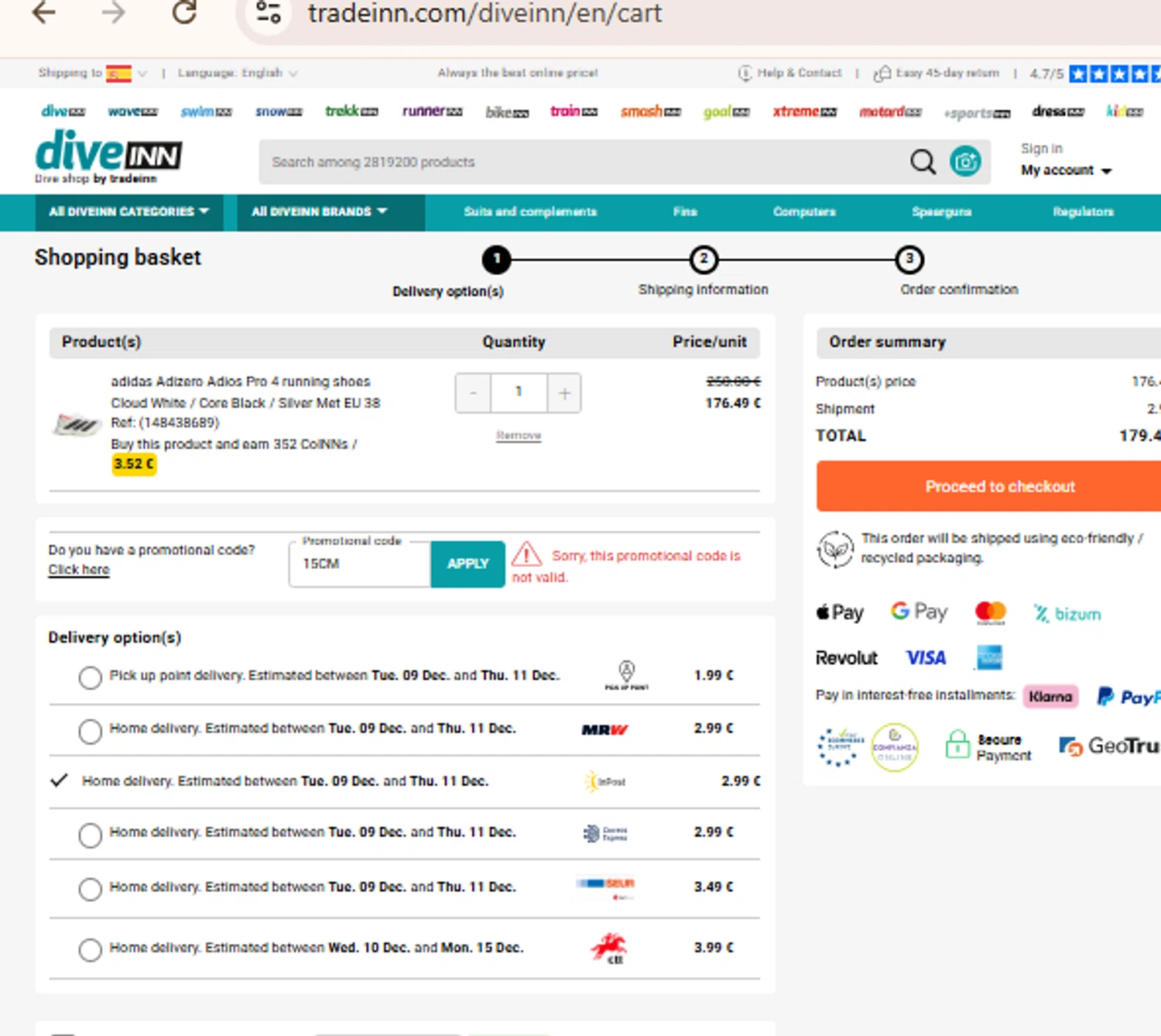Image resolution: width=1161 pixels, height=1036 pixels.
Task: Click the Google Pay logo
Action: [x=919, y=612]
